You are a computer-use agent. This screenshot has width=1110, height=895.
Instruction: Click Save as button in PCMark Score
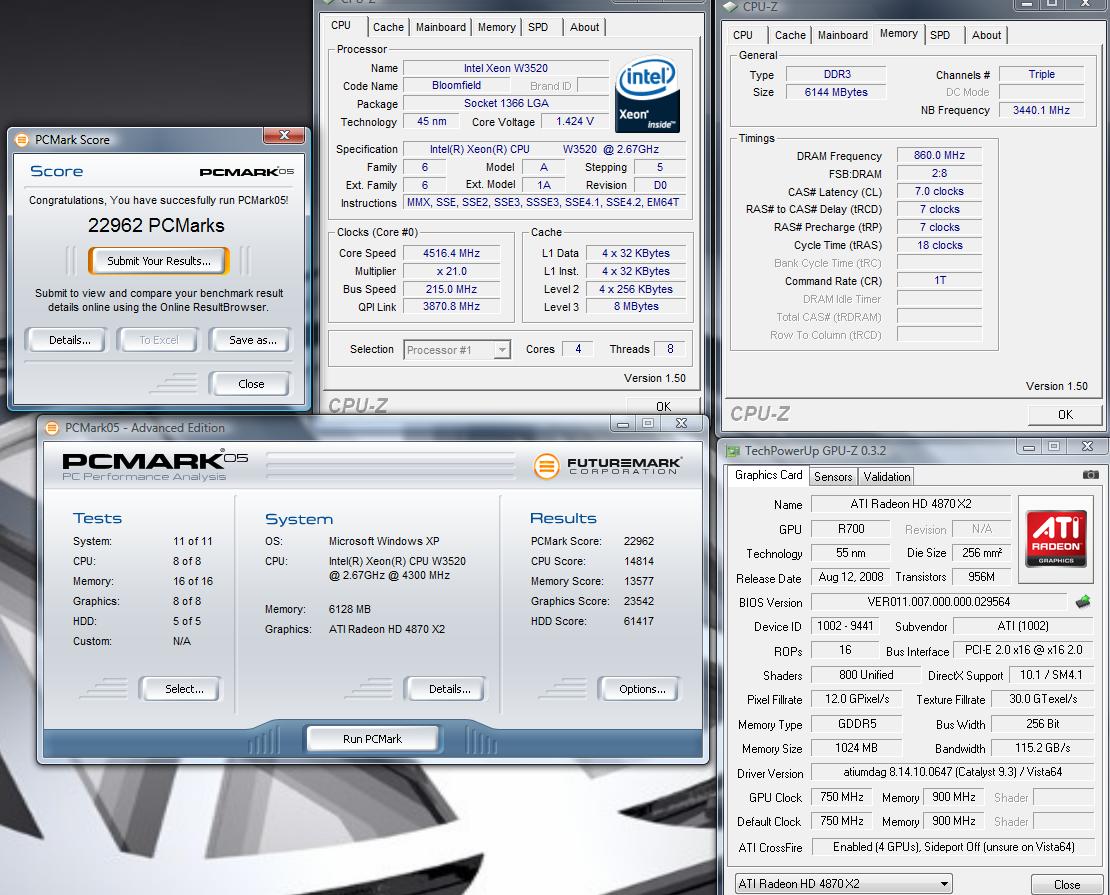point(253,340)
